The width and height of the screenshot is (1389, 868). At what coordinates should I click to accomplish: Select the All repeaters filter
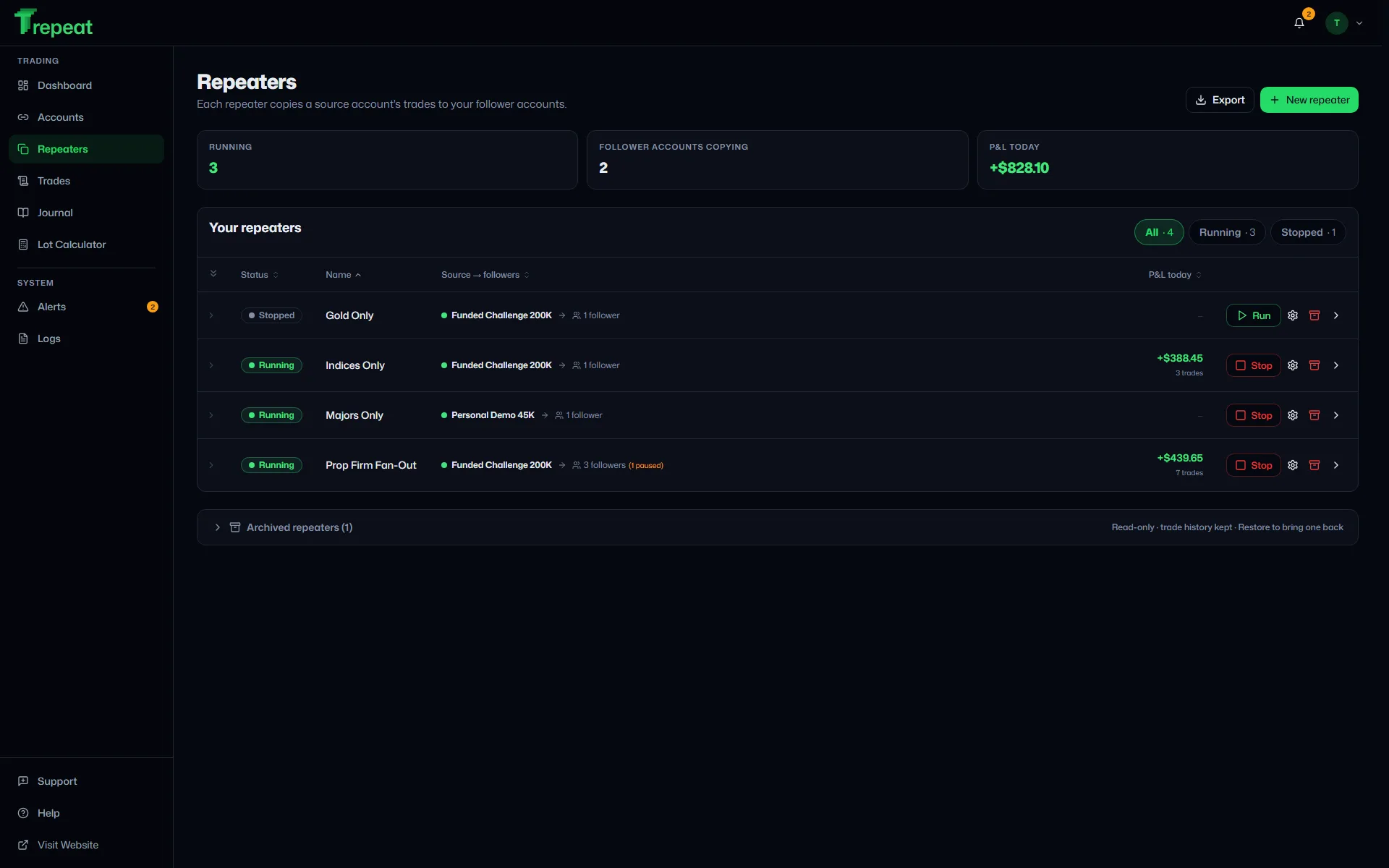(1159, 232)
